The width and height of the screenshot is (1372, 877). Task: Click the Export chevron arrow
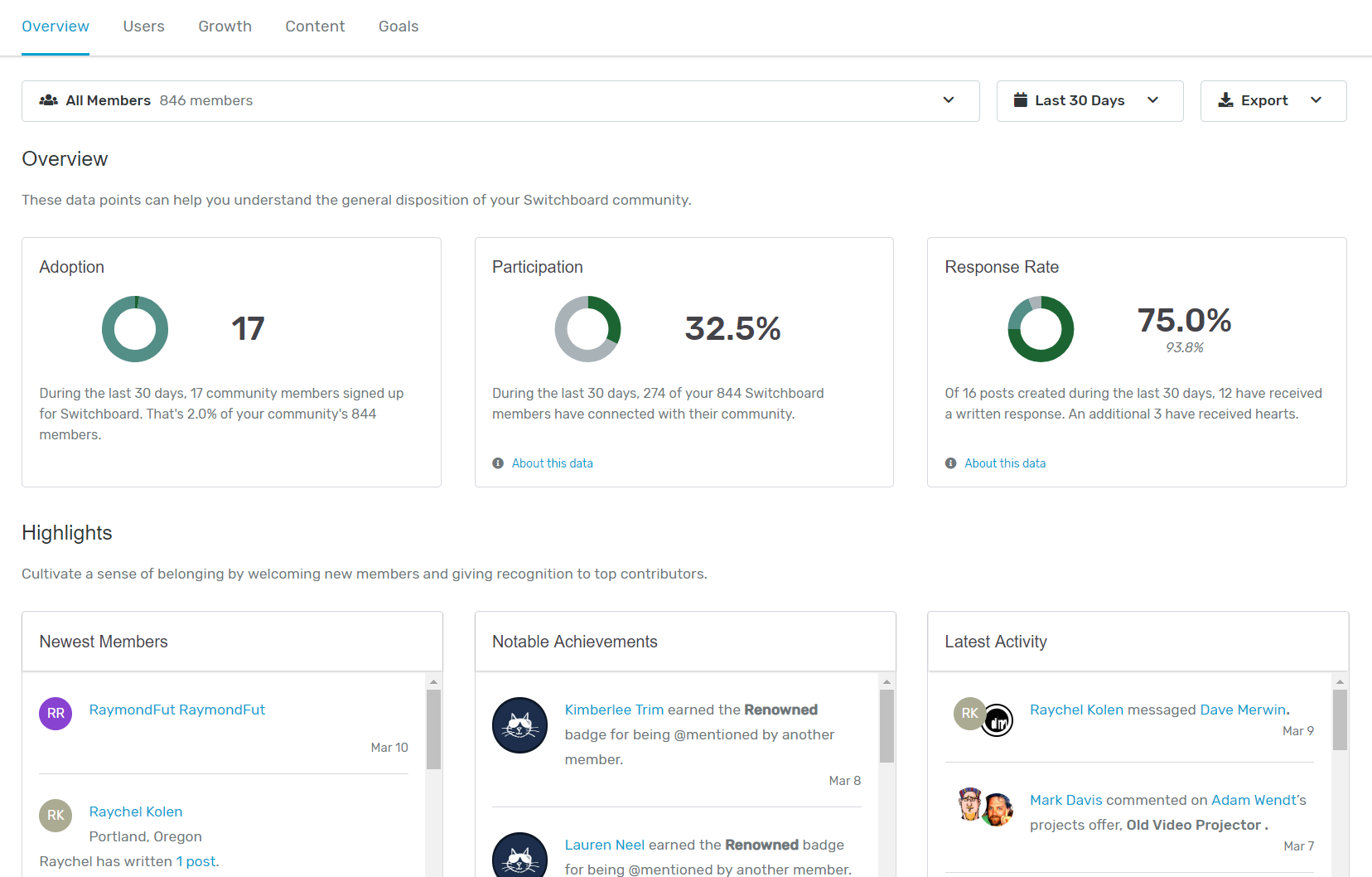click(1316, 100)
